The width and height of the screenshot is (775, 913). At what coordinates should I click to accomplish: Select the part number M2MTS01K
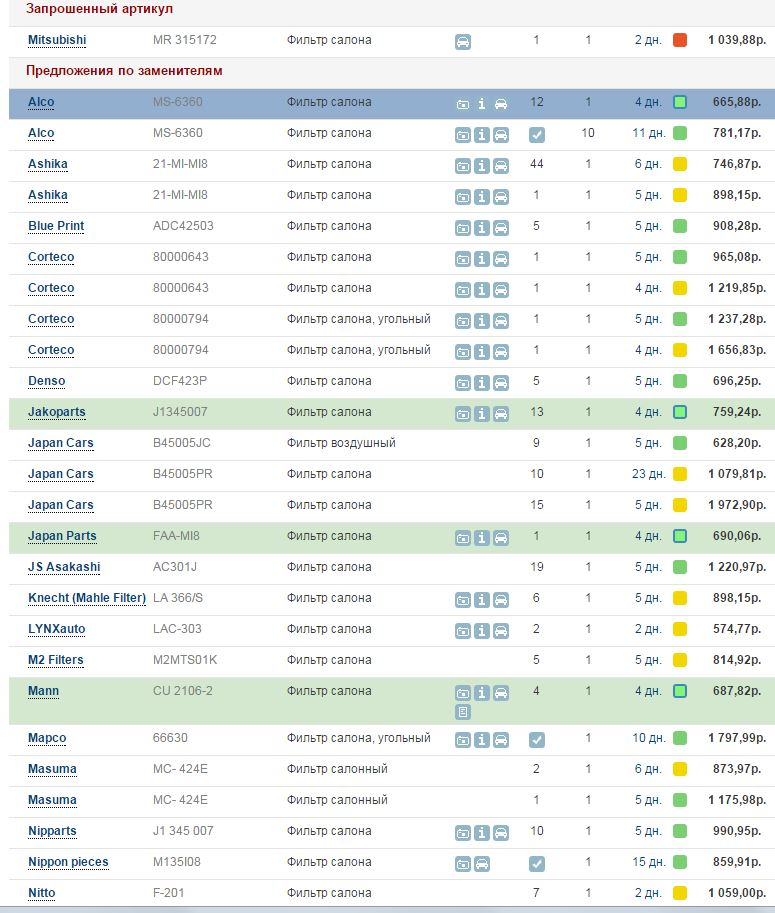pos(185,660)
